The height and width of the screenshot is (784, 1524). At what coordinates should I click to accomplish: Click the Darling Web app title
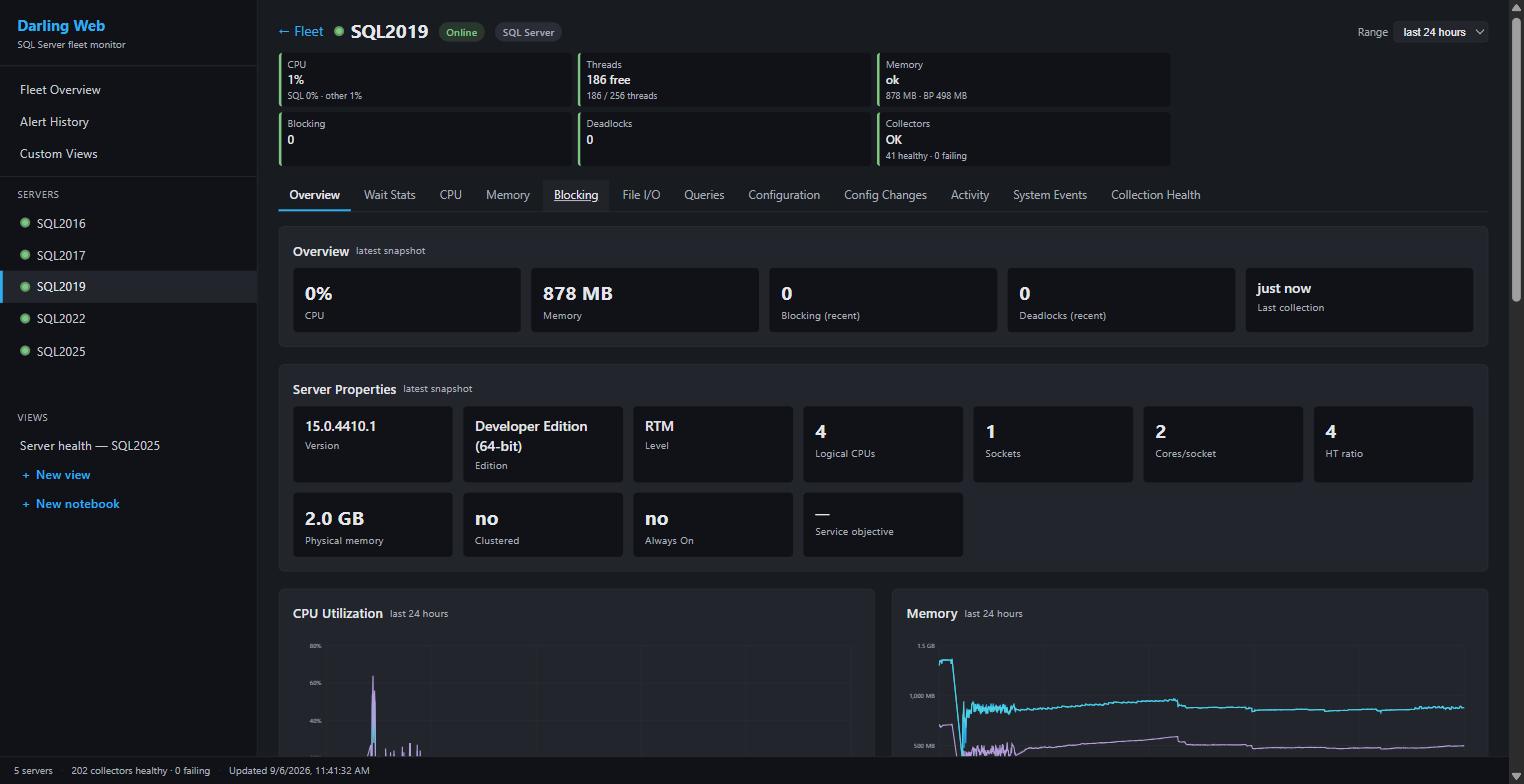[x=61, y=26]
